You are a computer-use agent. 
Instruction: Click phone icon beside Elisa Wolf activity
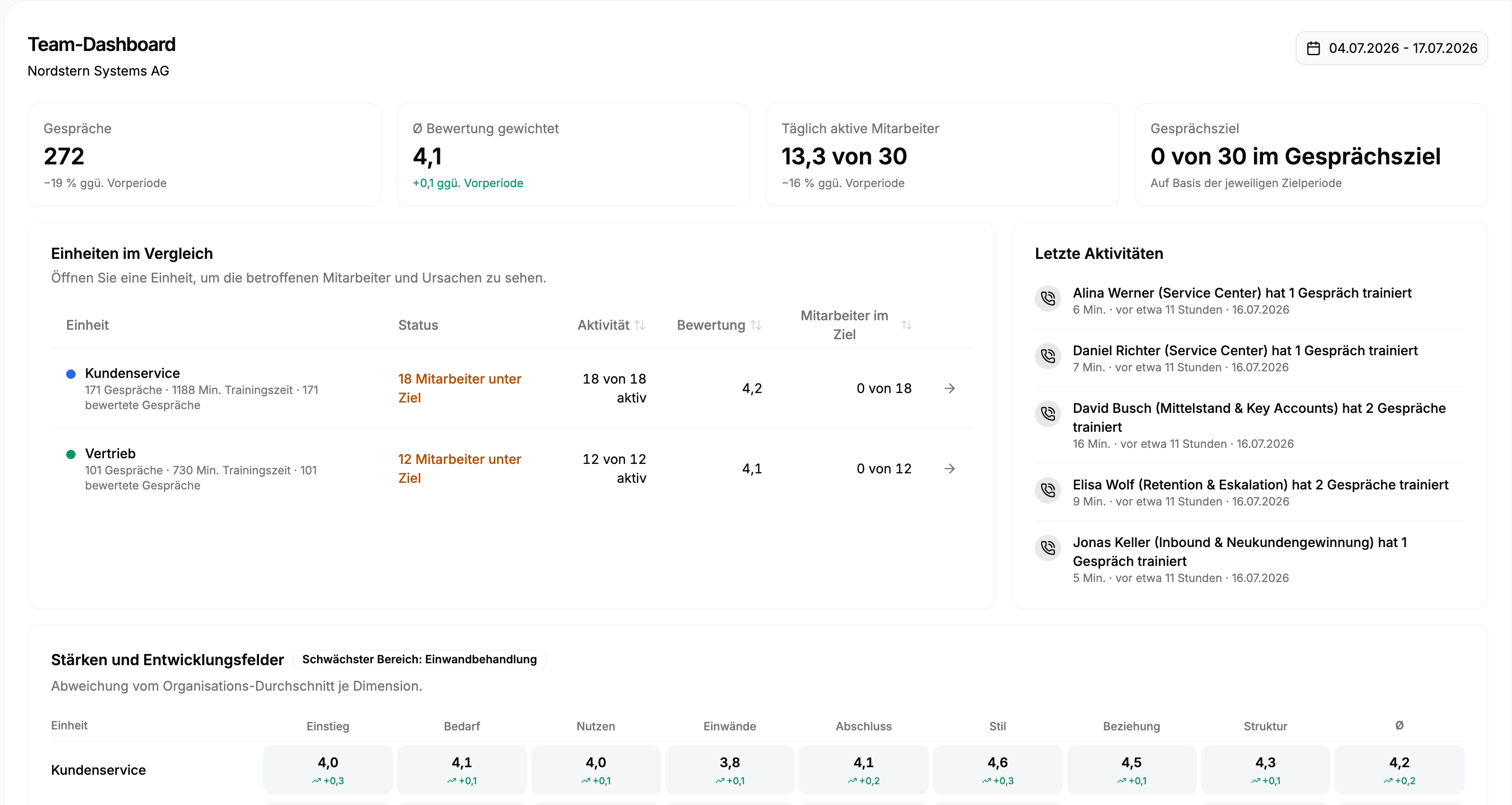pyautogui.click(x=1048, y=490)
